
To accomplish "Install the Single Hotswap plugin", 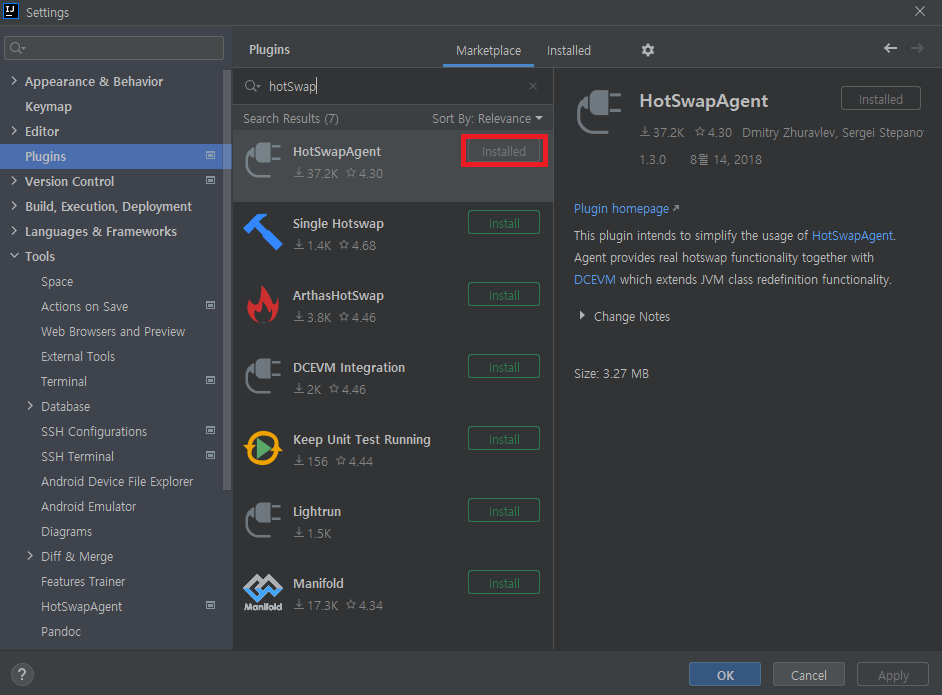I will tap(503, 223).
